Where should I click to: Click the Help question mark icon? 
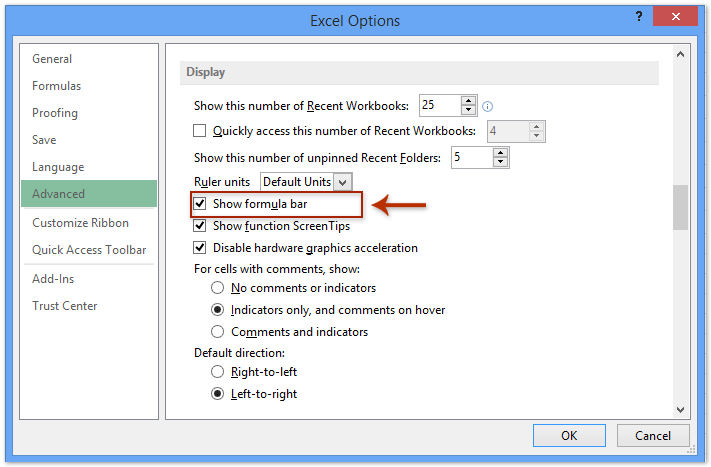[638, 18]
